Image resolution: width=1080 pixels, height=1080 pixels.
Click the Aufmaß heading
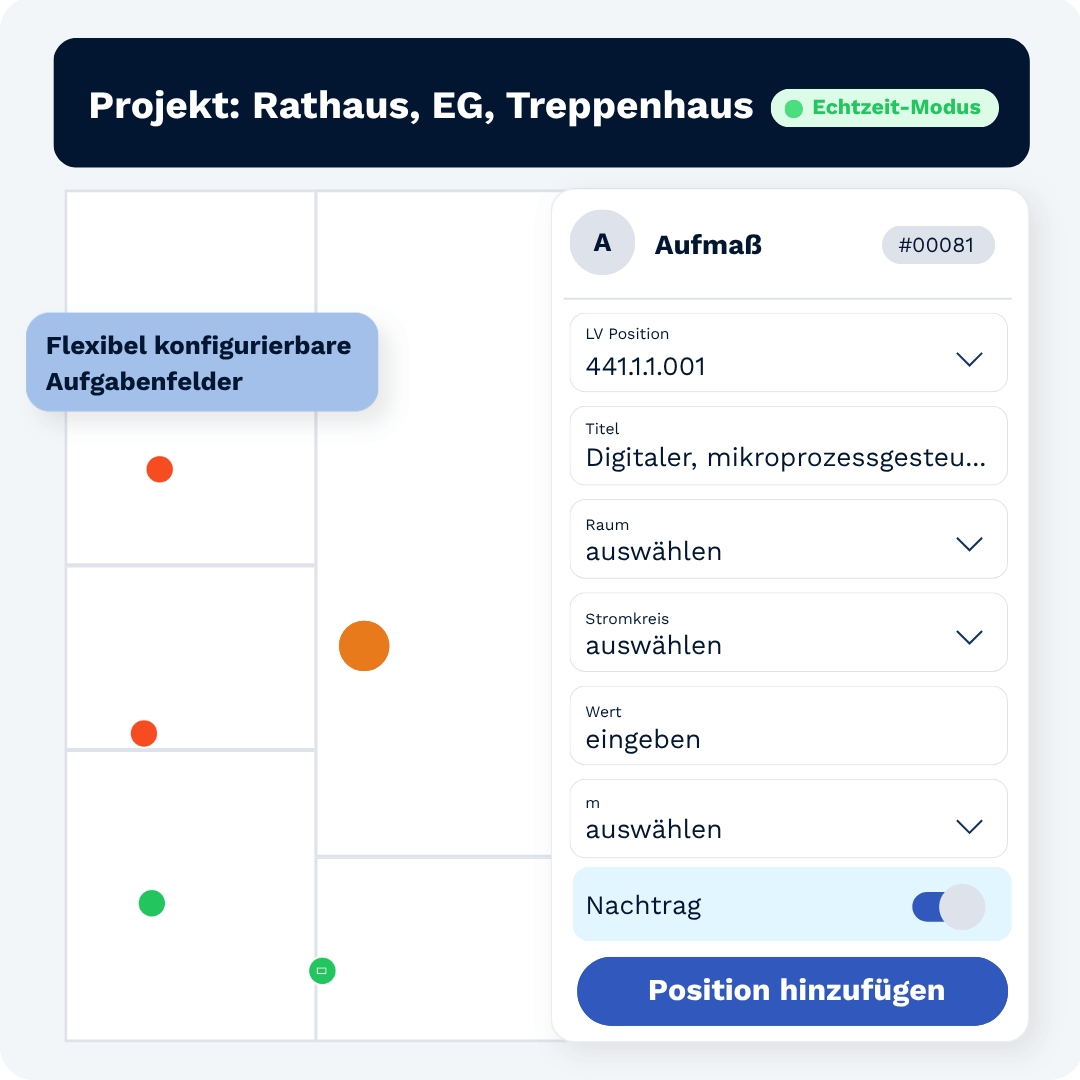click(708, 245)
